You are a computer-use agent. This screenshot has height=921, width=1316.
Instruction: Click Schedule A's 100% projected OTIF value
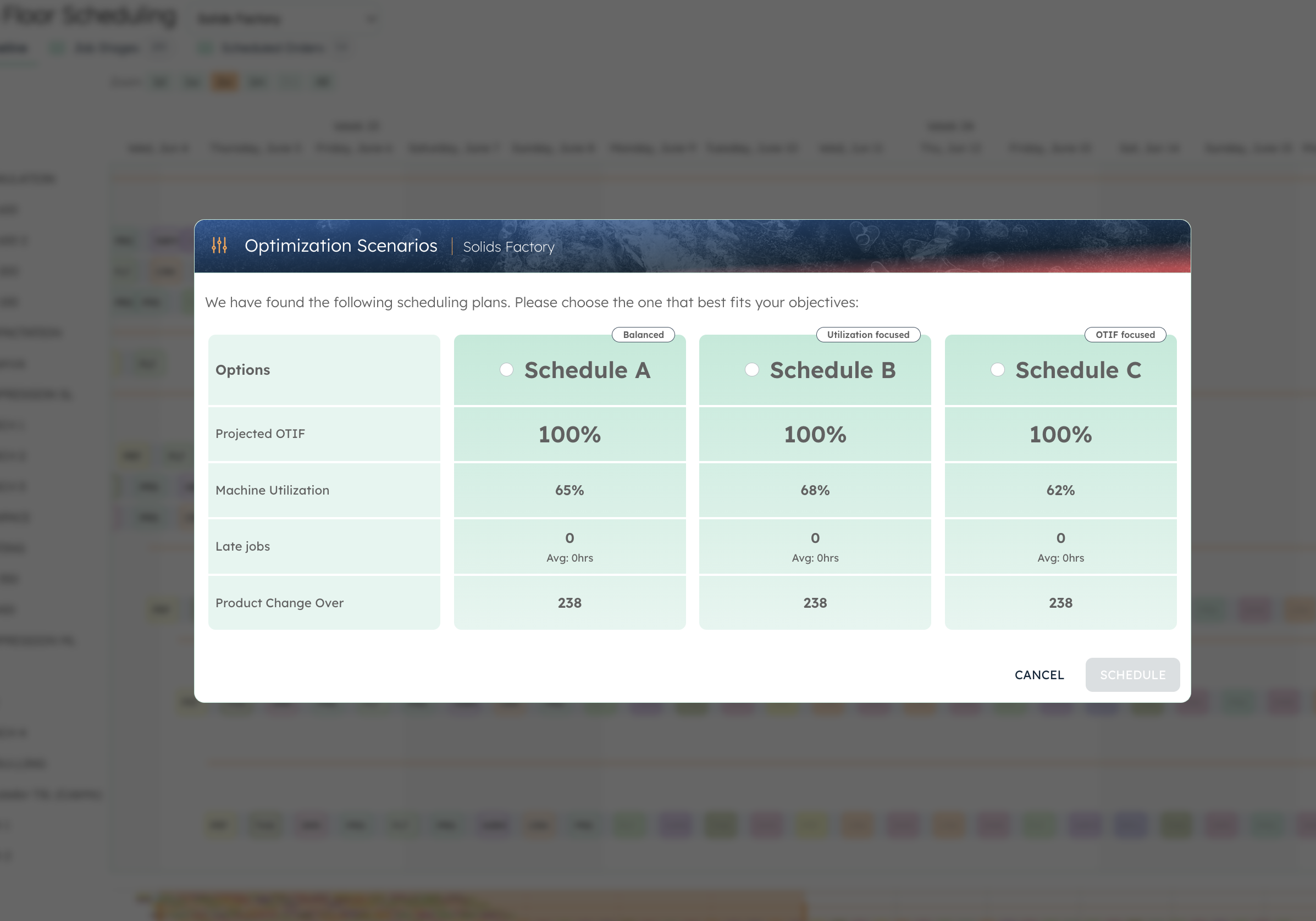[x=569, y=435]
